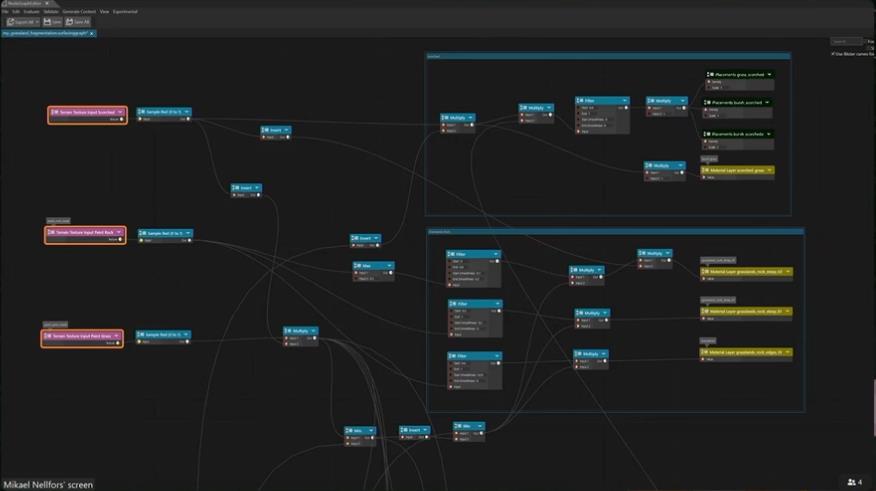Click icon of Sample Red node beside Paint Rock input
The image size is (876, 491).
coord(143,233)
